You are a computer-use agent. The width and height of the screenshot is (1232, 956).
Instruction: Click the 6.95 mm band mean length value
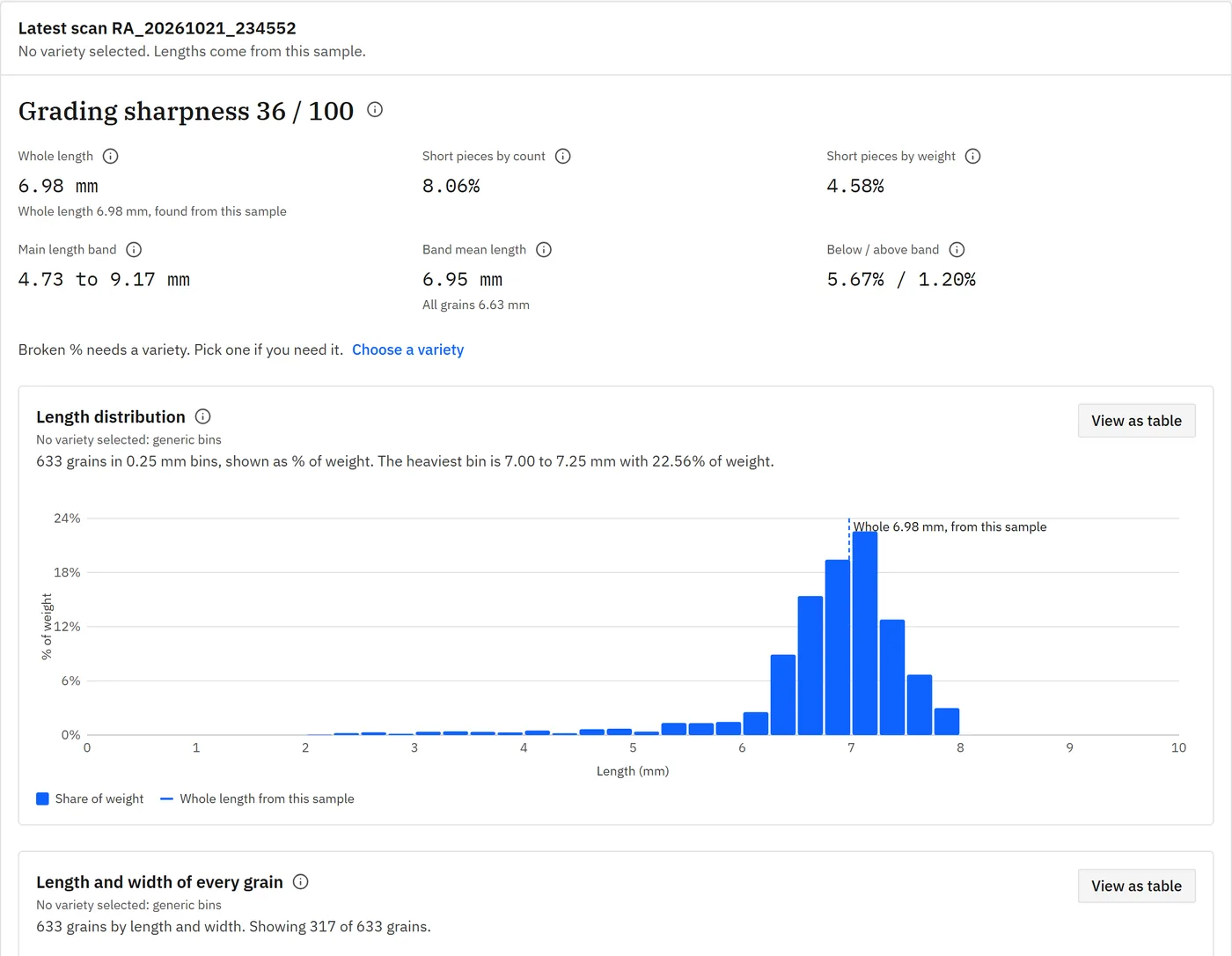462,279
